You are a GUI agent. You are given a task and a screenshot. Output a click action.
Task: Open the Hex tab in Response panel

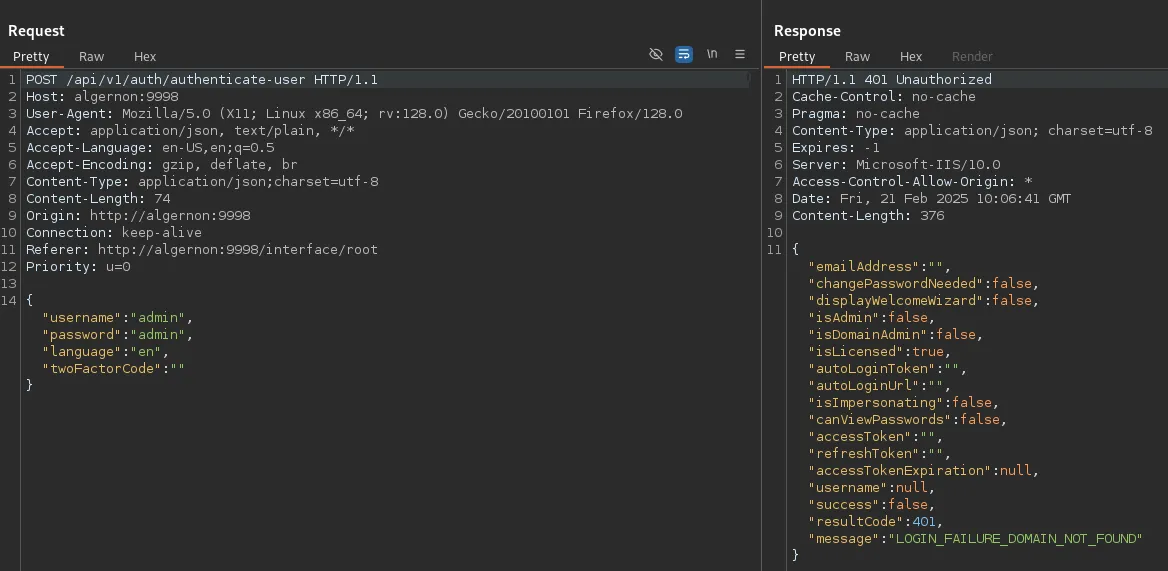point(911,57)
